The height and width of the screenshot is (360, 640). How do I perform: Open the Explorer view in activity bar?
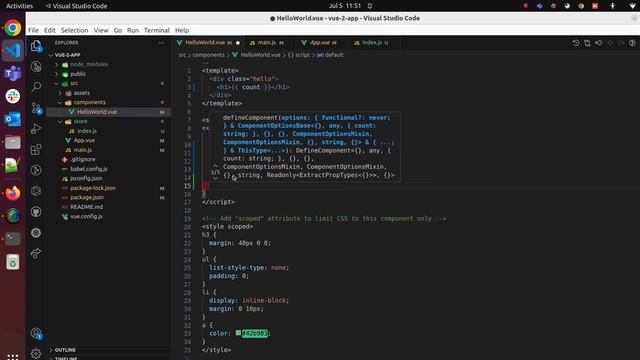tap(36, 45)
